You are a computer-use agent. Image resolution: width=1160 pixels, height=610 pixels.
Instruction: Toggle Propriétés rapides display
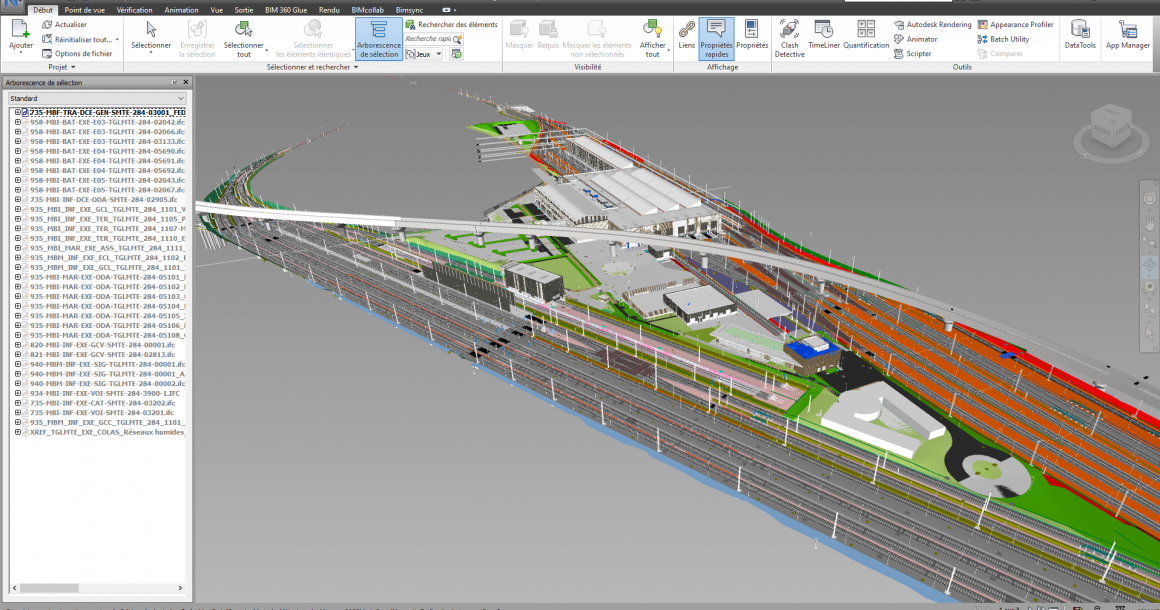pos(716,38)
